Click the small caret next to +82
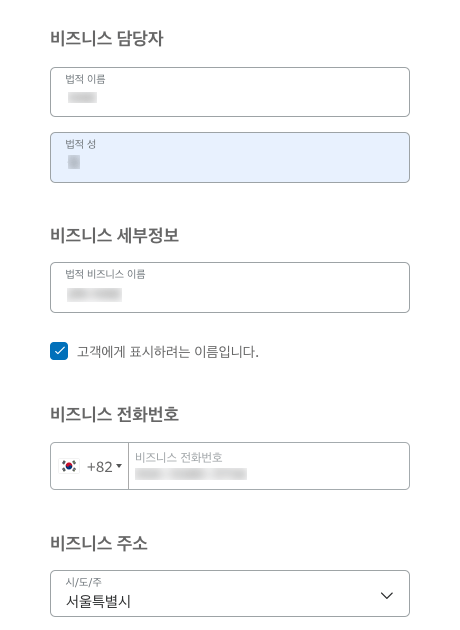 click(119, 466)
